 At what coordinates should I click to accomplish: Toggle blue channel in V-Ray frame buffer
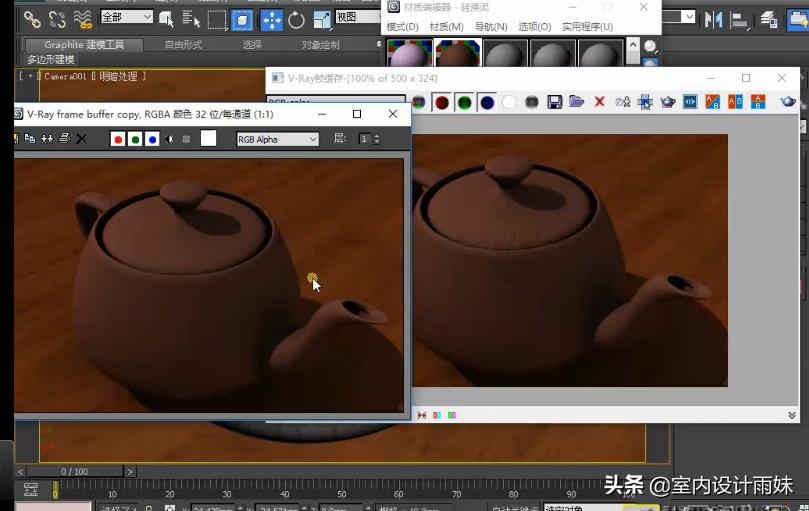click(487, 102)
